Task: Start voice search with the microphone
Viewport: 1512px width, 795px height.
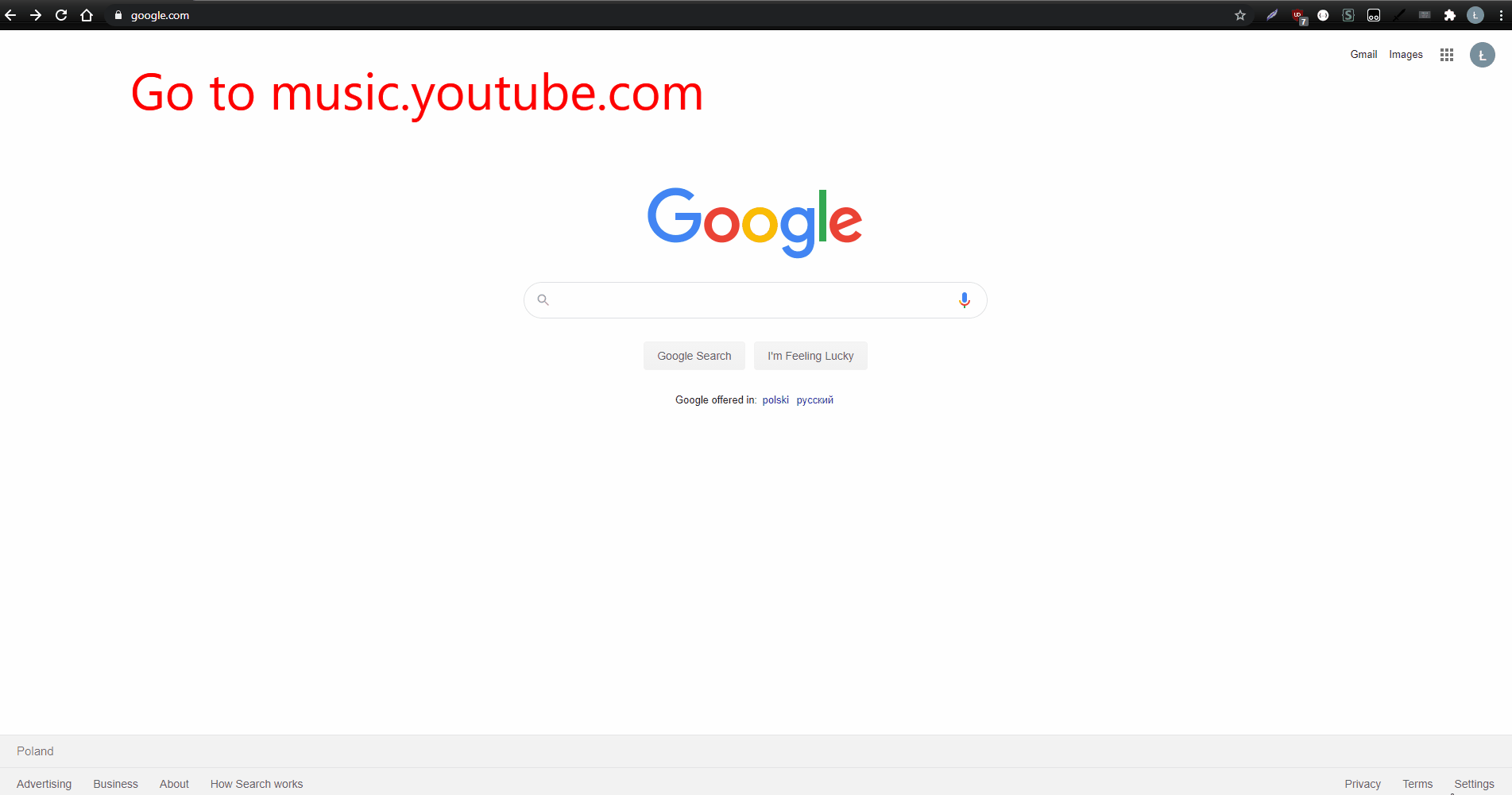Action: point(964,300)
